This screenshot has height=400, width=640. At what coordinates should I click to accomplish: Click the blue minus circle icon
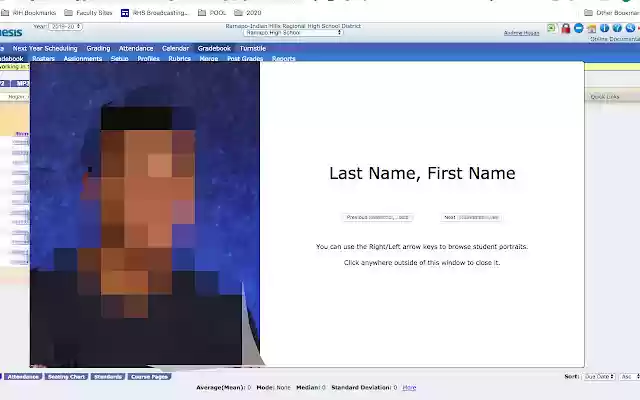click(578, 28)
